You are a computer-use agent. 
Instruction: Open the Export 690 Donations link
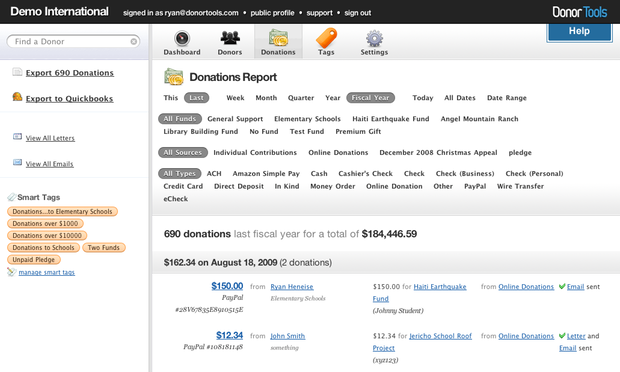pyautogui.click(x=70, y=73)
